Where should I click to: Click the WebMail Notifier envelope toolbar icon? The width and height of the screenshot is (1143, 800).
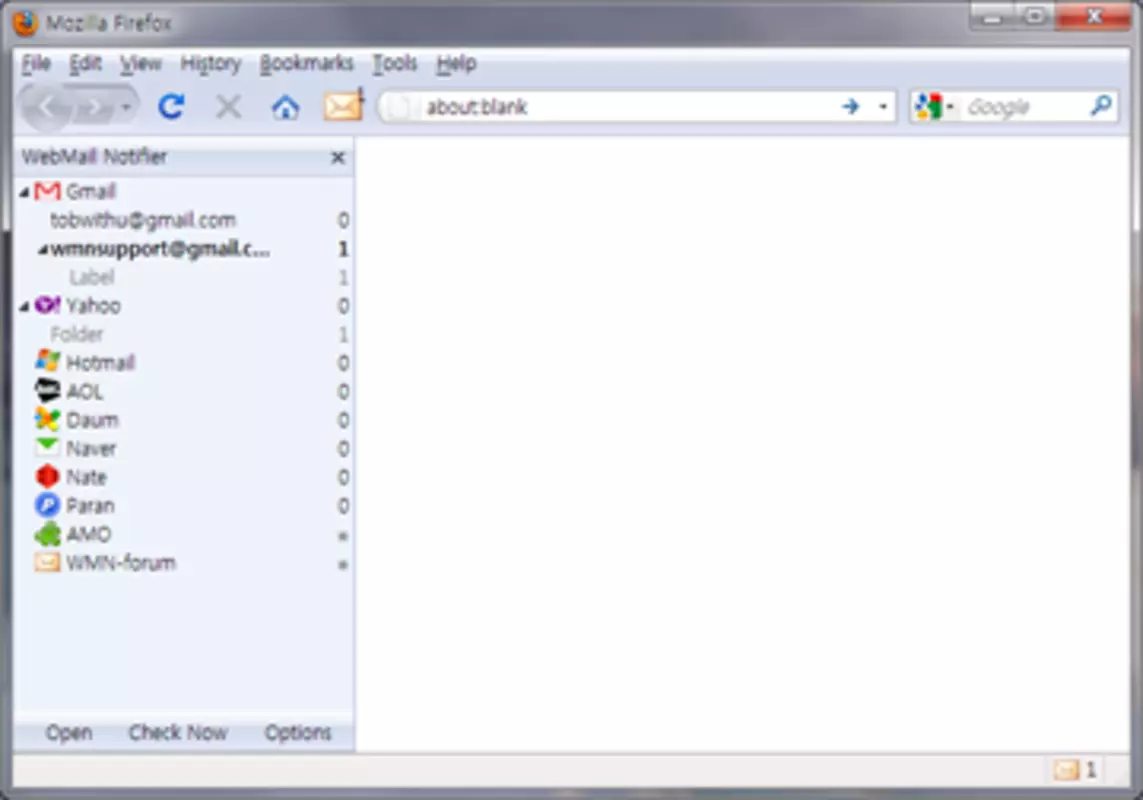pyautogui.click(x=343, y=106)
